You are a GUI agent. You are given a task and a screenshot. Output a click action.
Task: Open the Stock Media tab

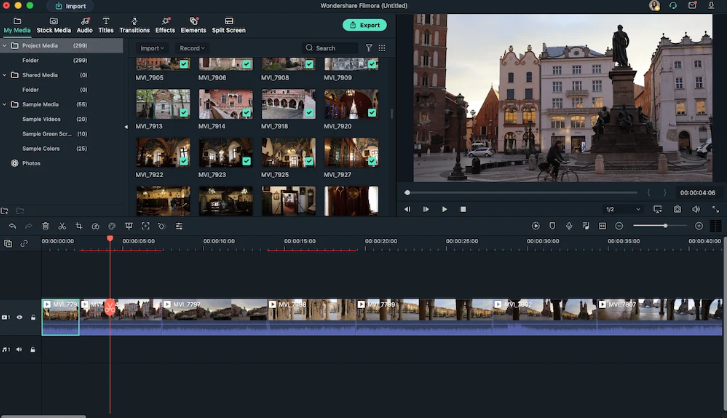(54, 25)
